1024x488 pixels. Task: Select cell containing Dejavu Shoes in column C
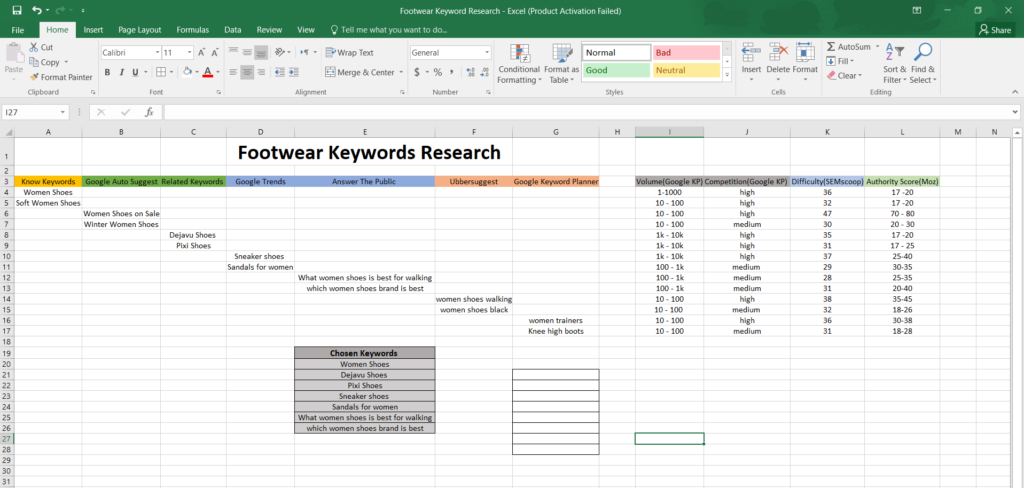tap(193, 235)
